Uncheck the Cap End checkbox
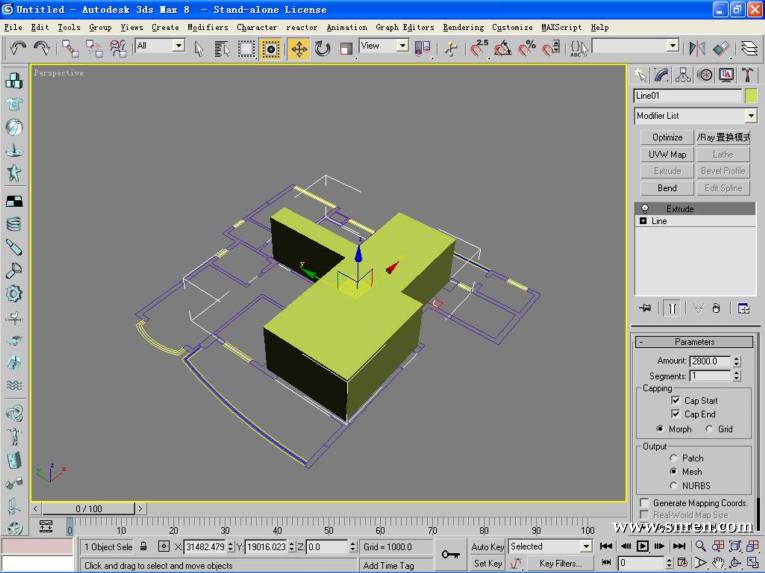This screenshot has height=573, width=765. click(x=676, y=414)
